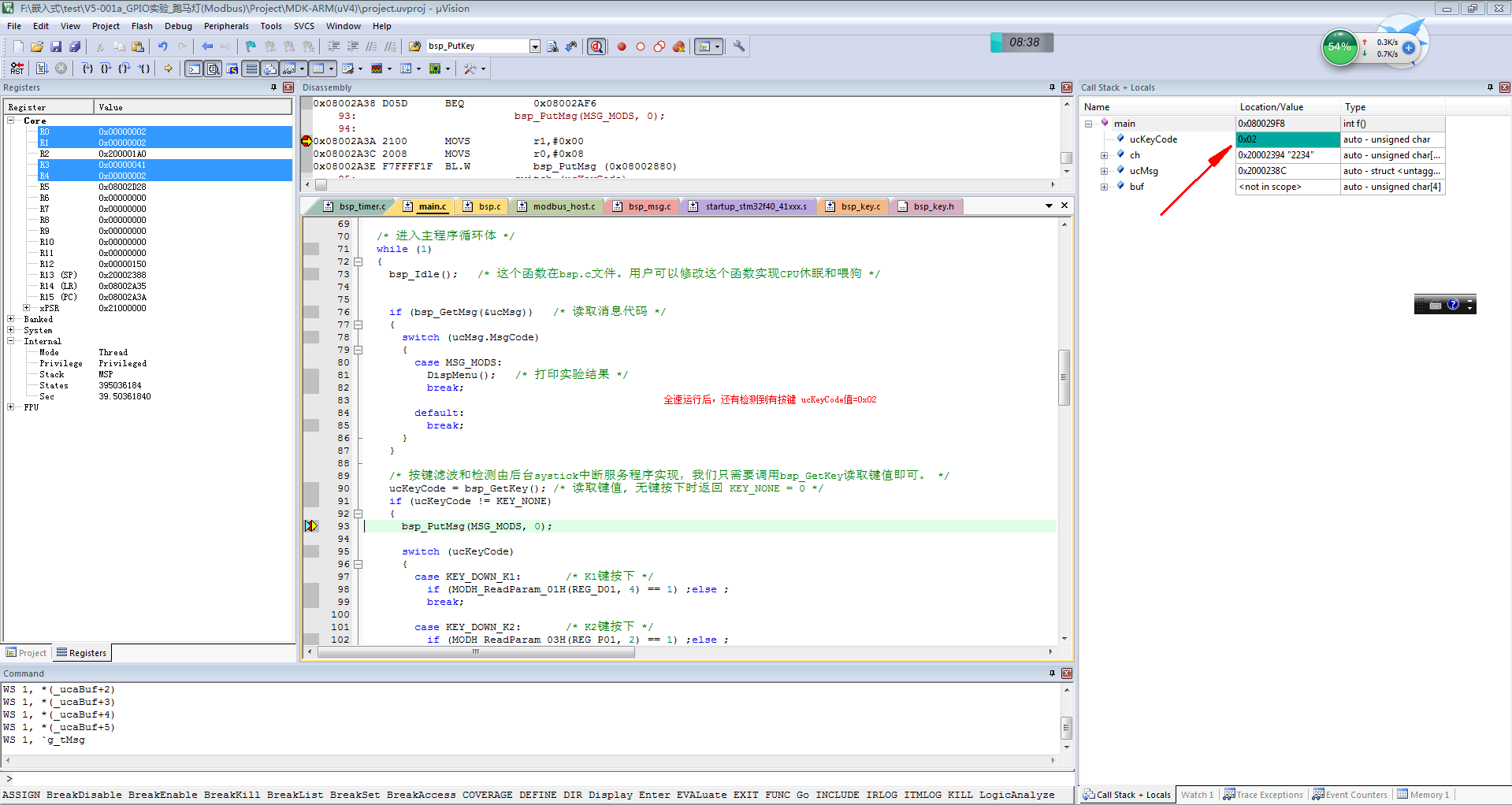Open the Trace Exceptions tab
The image size is (1512, 805).
(1264, 795)
